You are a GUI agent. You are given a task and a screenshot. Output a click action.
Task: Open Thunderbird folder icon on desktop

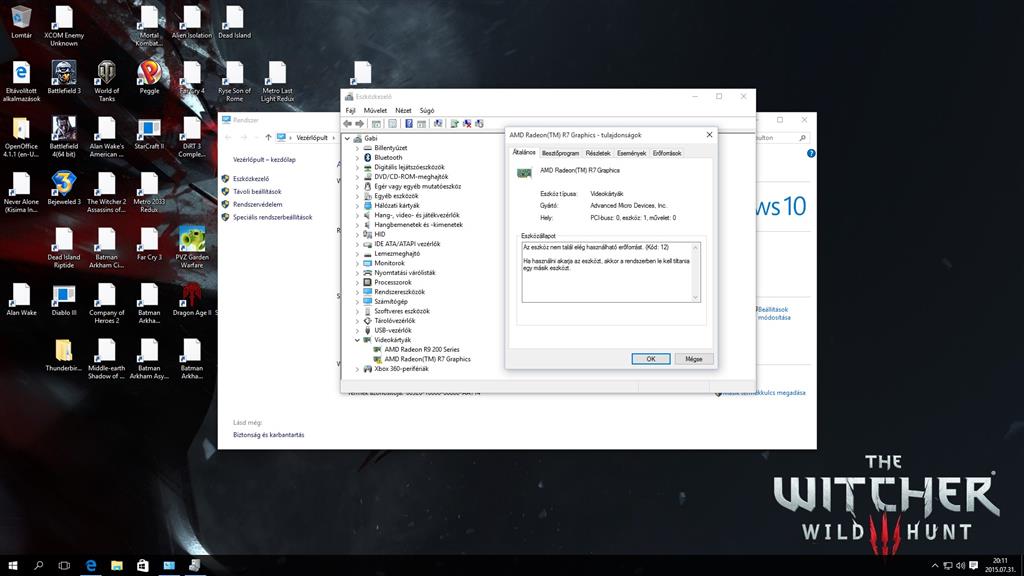[63, 355]
